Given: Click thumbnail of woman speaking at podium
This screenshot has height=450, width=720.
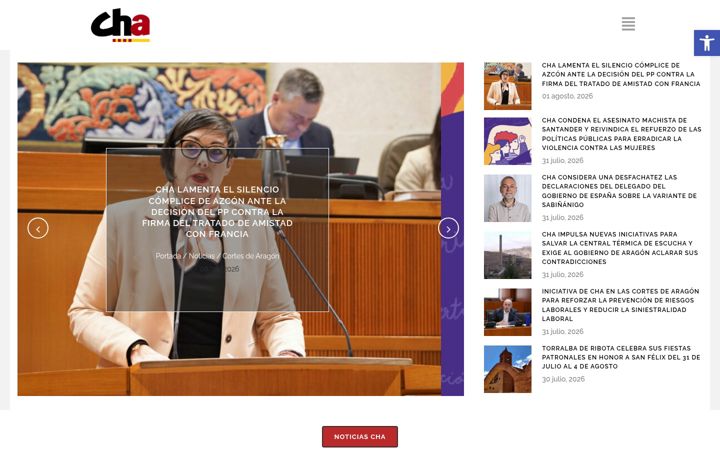Looking at the screenshot, I should (x=507, y=86).
